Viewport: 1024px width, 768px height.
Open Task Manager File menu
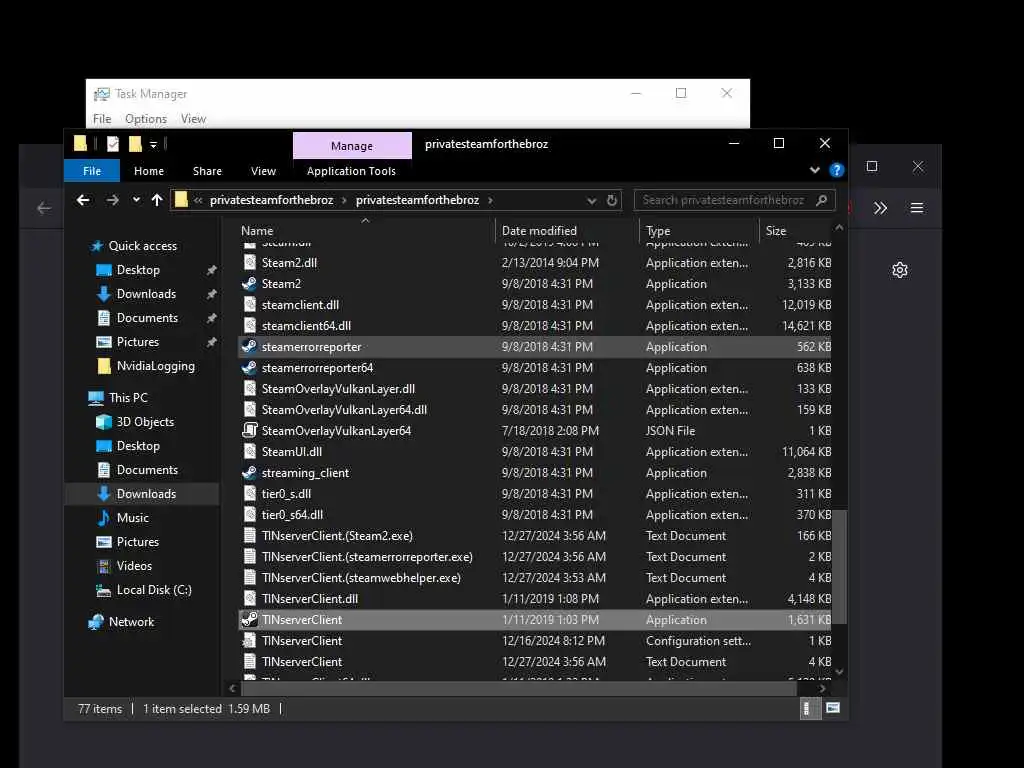pos(102,119)
